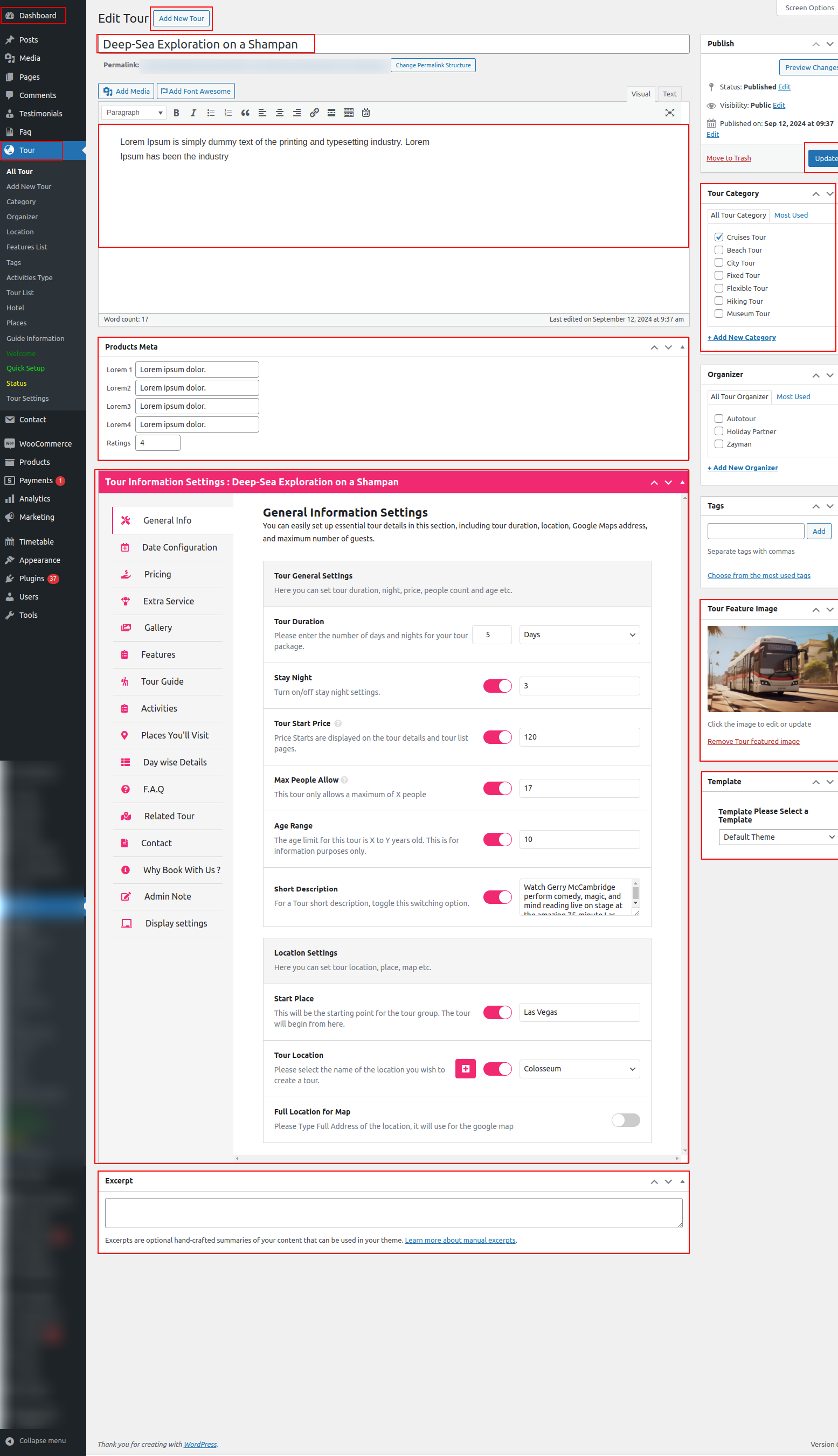The image size is (838, 1456).
Task: Apply italic formatting in editor toolbar
Action: click(193, 113)
